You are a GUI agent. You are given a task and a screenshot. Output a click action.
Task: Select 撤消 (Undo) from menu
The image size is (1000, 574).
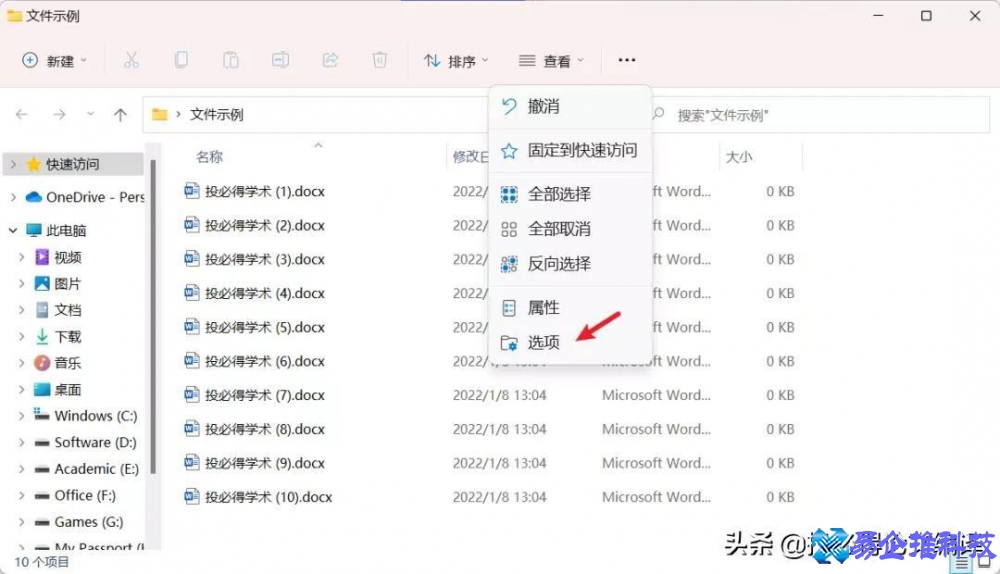tap(570, 107)
